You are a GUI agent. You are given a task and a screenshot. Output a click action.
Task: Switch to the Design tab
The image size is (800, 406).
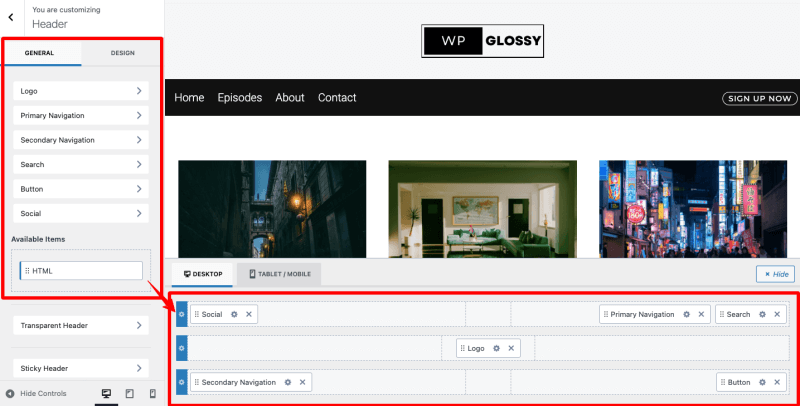tap(122, 53)
